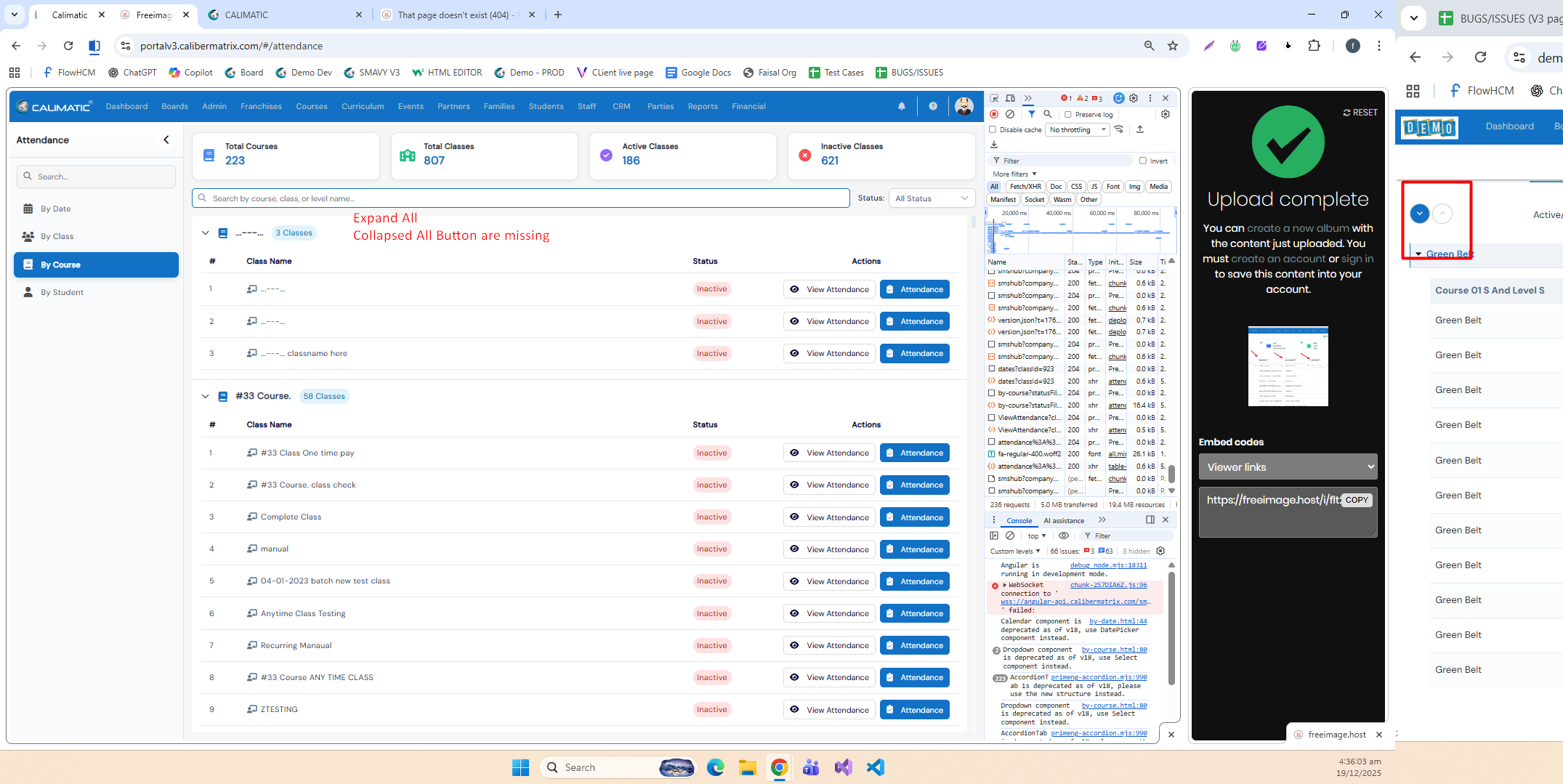Open Microsoft Teams from the taskbar

point(811,767)
